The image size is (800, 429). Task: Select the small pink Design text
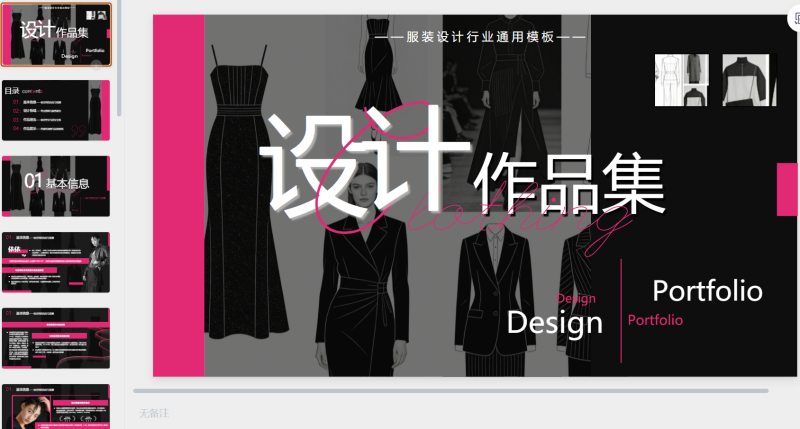(576, 298)
